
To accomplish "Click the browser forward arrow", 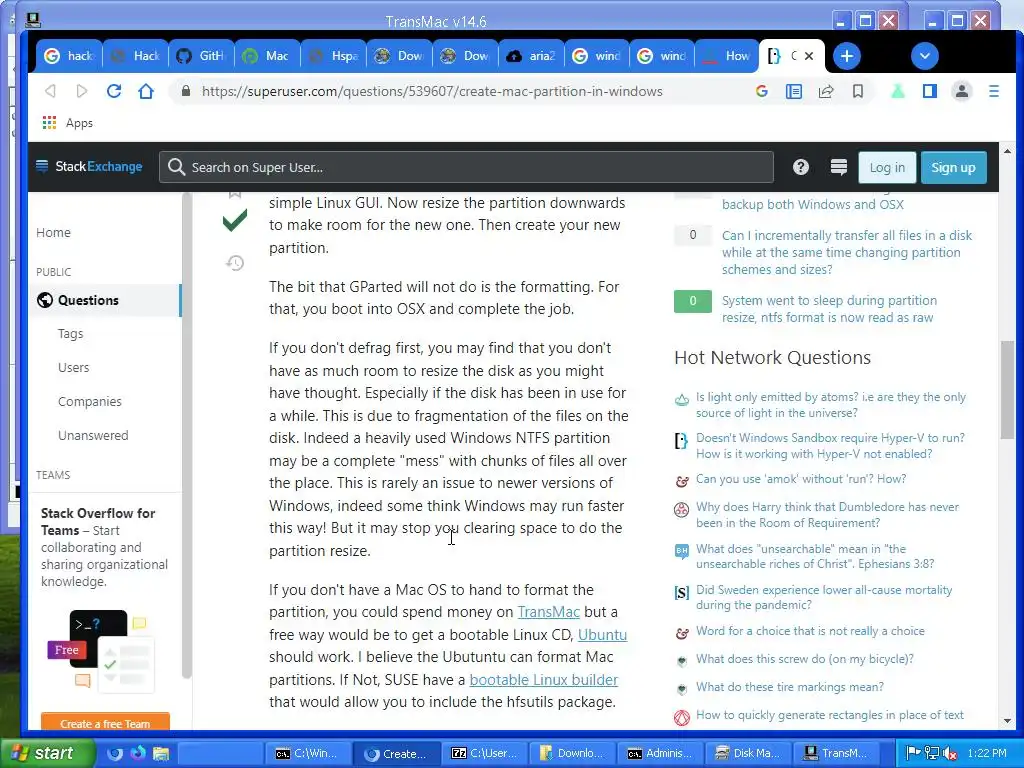I will [x=82, y=91].
